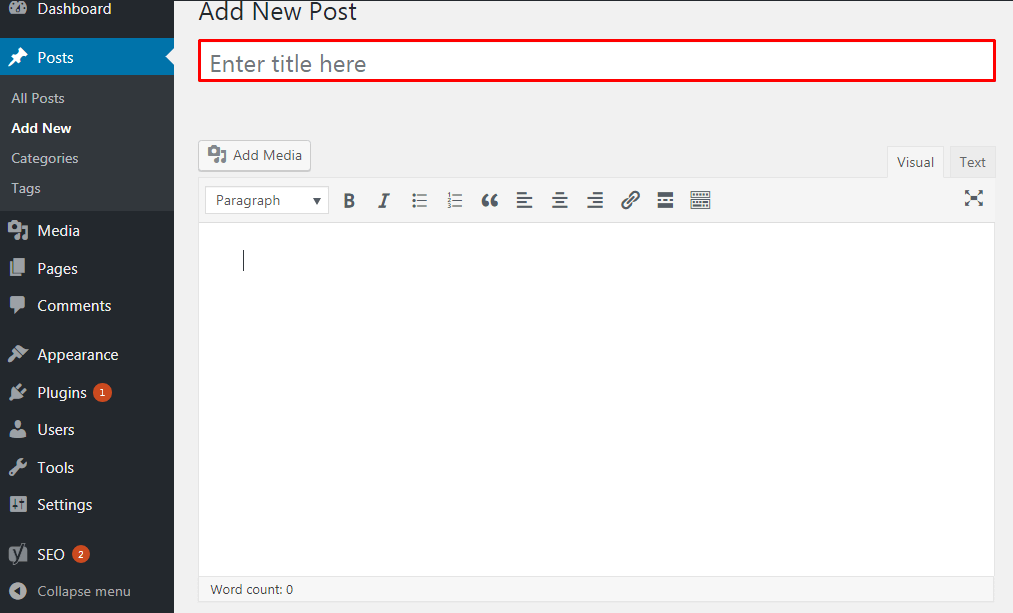Click the Pages sidebar icon
Image resolution: width=1013 pixels, height=613 pixels.
tap(18, 267)
